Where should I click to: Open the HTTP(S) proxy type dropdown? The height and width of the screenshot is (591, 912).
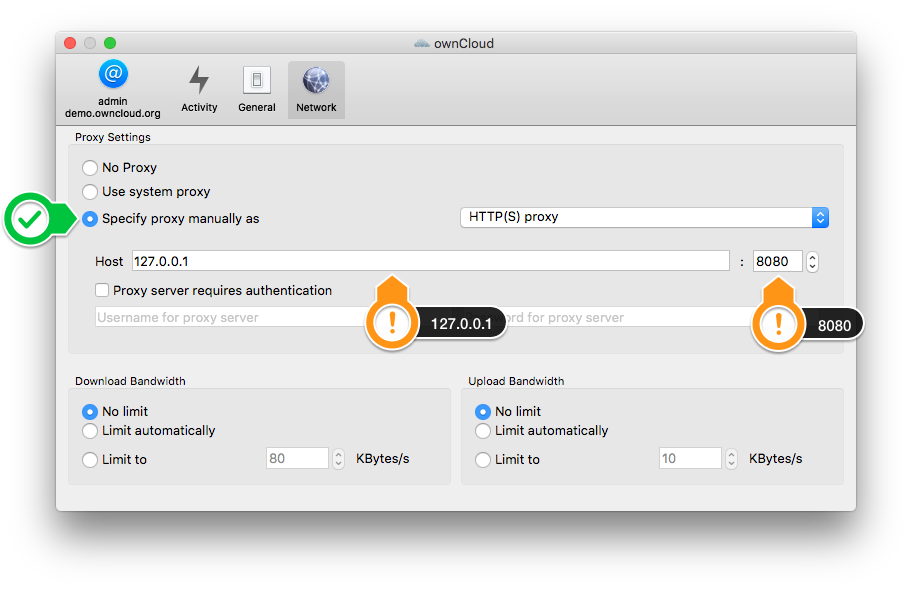[x=644, y=218]
